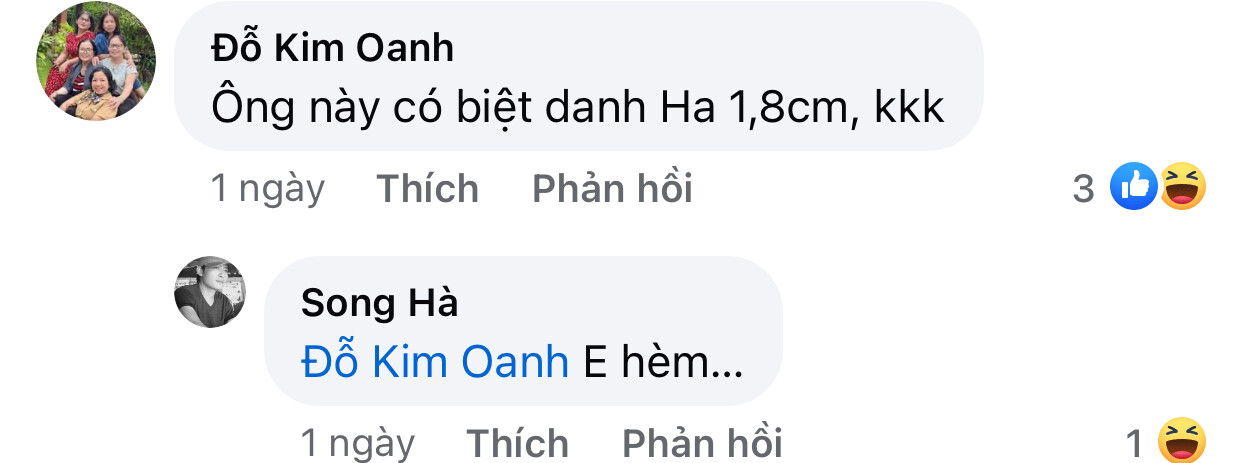This screenshot has height=463, width=1242.
Task: Click the comment text mentioning Ha 1,8cm
Action: (578, 107)
